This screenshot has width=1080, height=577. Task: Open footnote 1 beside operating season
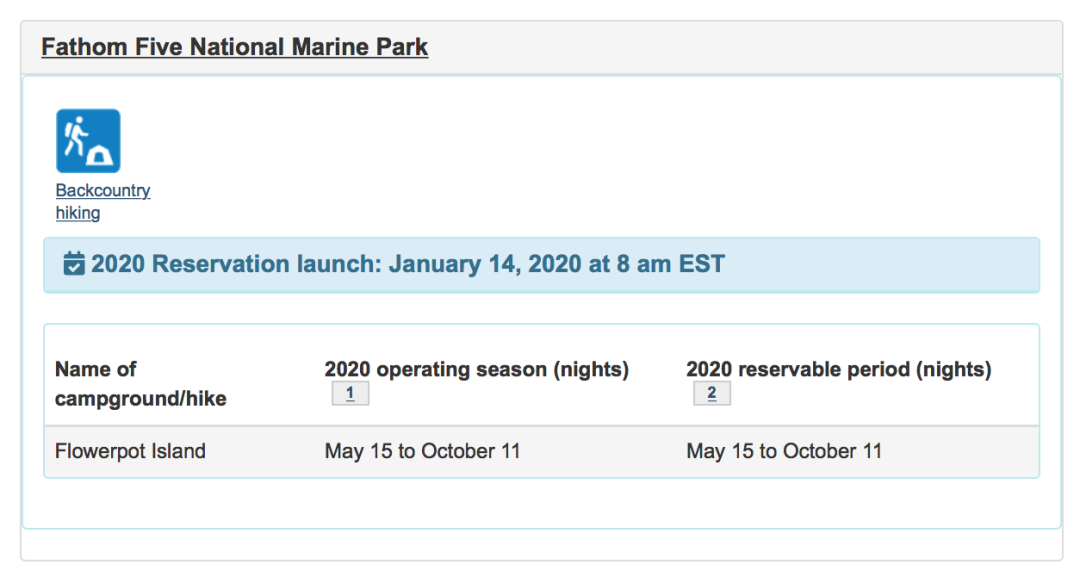pyautogui.click(x=350, y=394)
